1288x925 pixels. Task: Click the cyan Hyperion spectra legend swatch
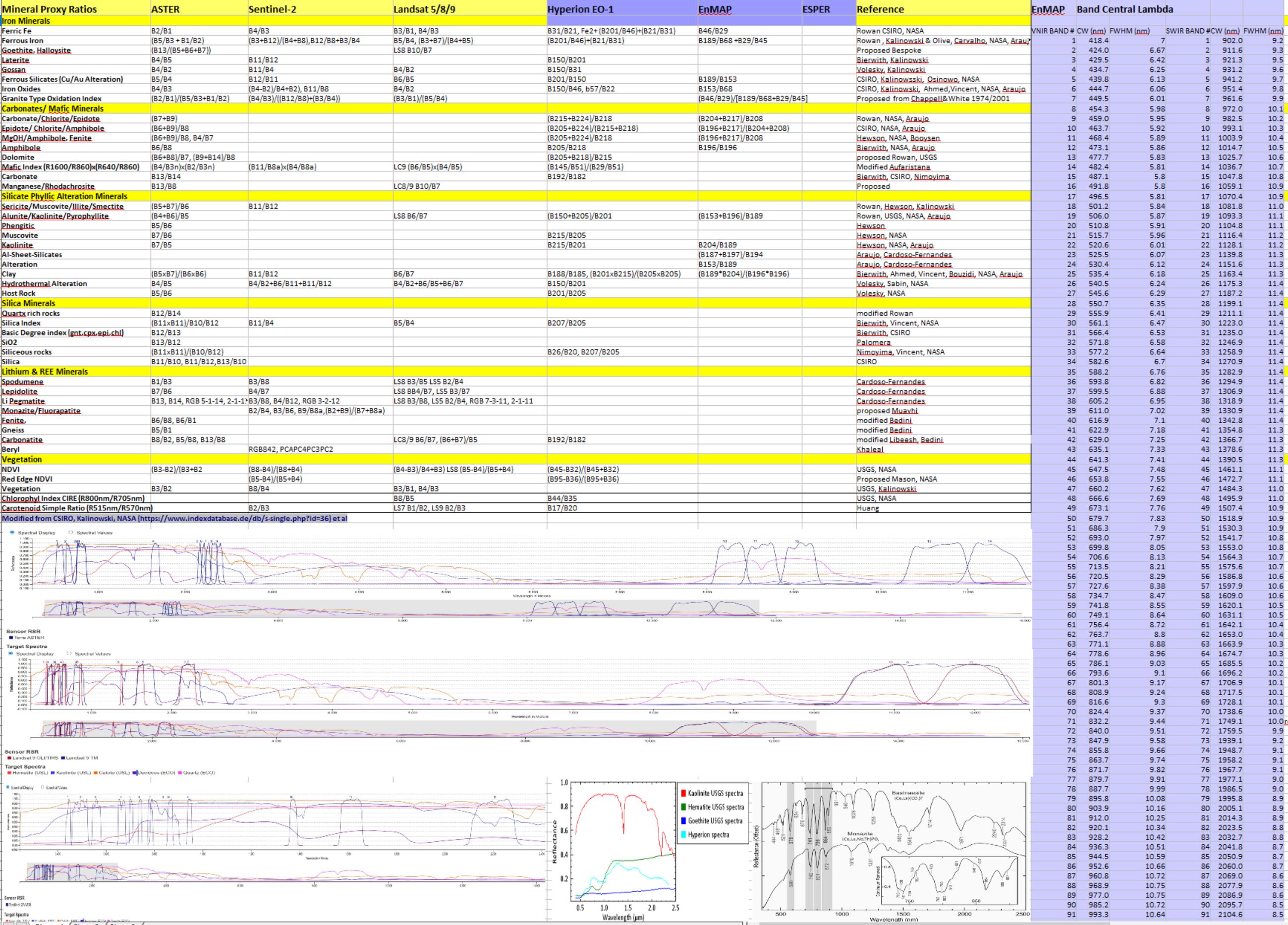click(683, 835)
